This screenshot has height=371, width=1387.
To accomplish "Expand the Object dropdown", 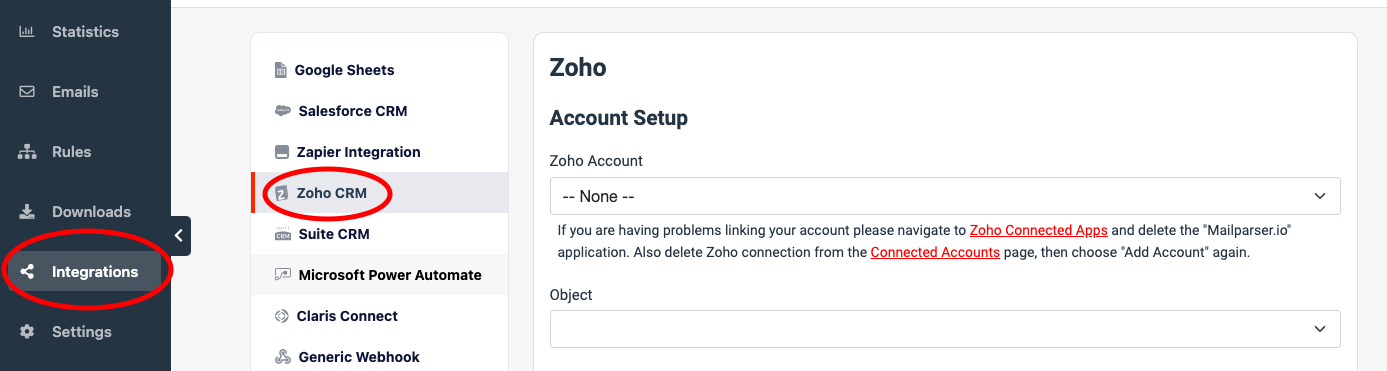I will (x=945, y=329).
